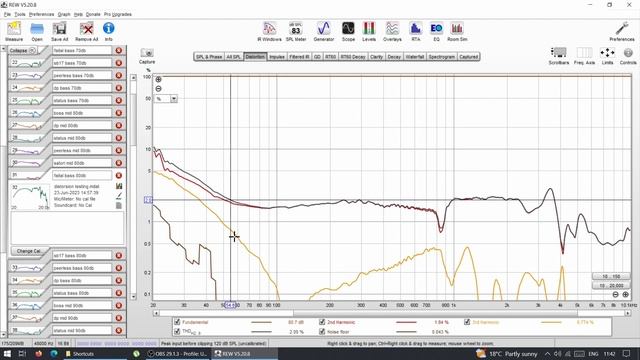Click the dp bass 70db name field
This screenshot has height=360, width=640.
(82, 88)
